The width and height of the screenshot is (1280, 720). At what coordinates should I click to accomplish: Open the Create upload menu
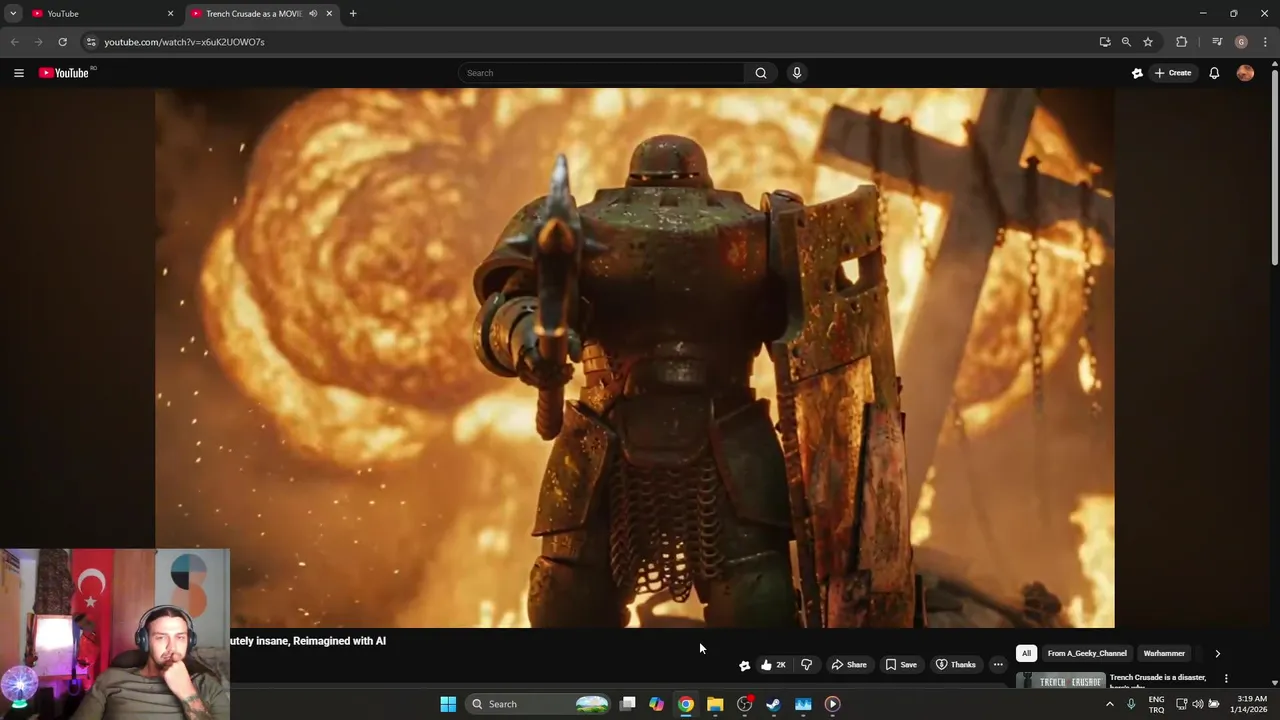pos(1173,73)
